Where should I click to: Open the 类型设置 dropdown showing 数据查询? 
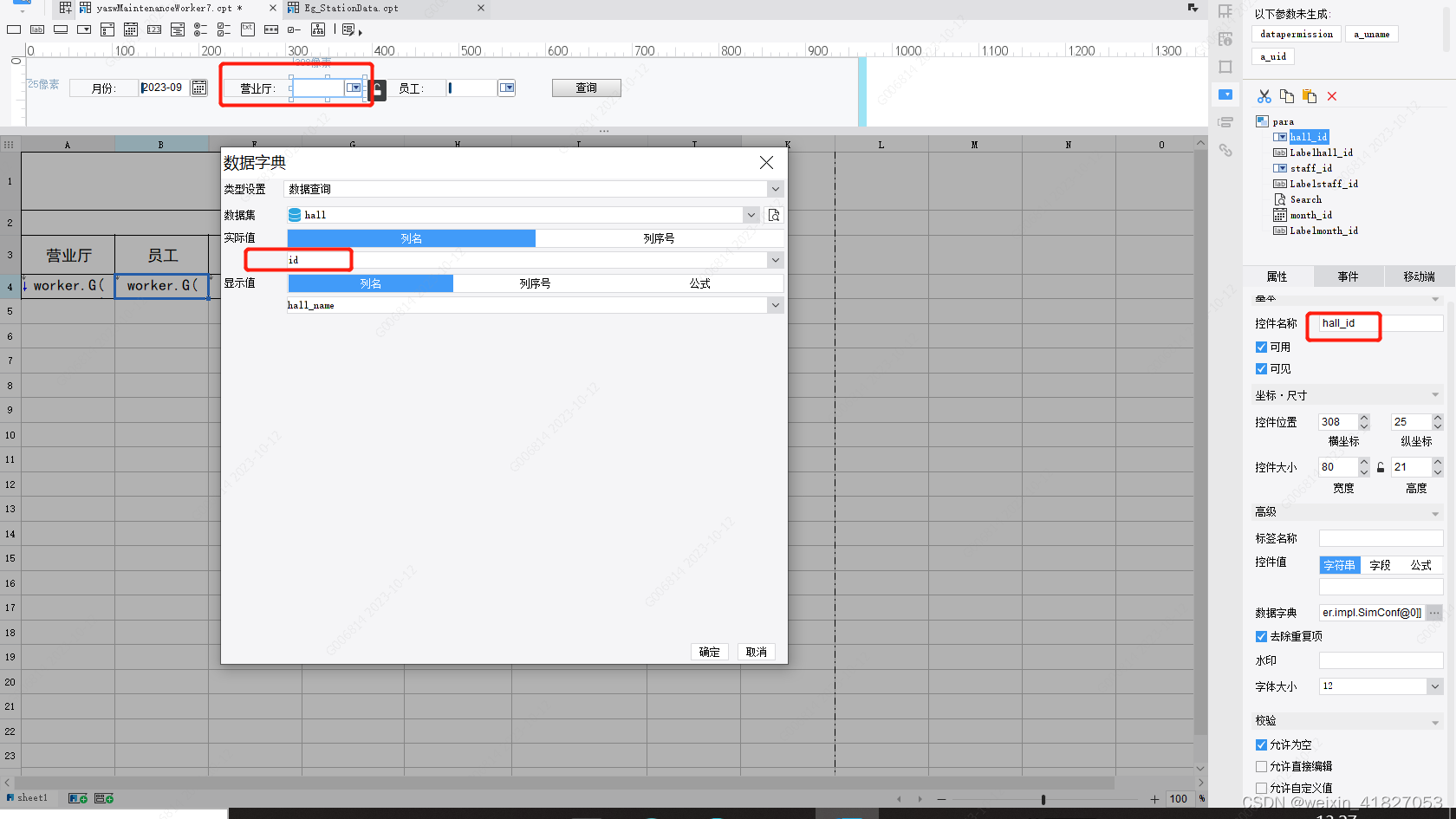pyautogui.click(x=775, y=189)
